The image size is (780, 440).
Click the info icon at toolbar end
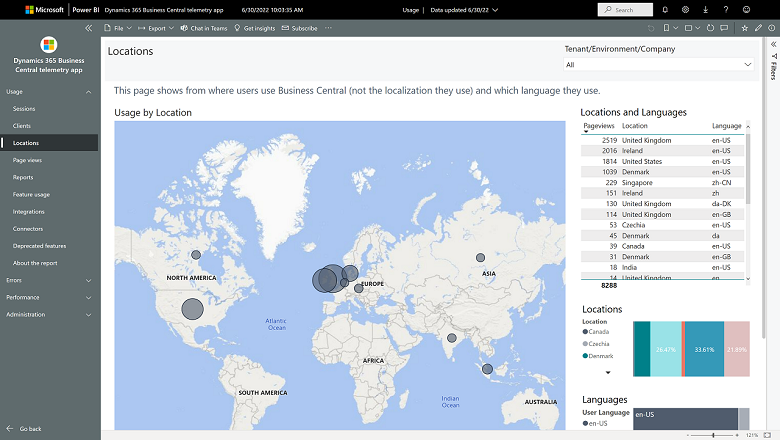(x=772, y=28)
